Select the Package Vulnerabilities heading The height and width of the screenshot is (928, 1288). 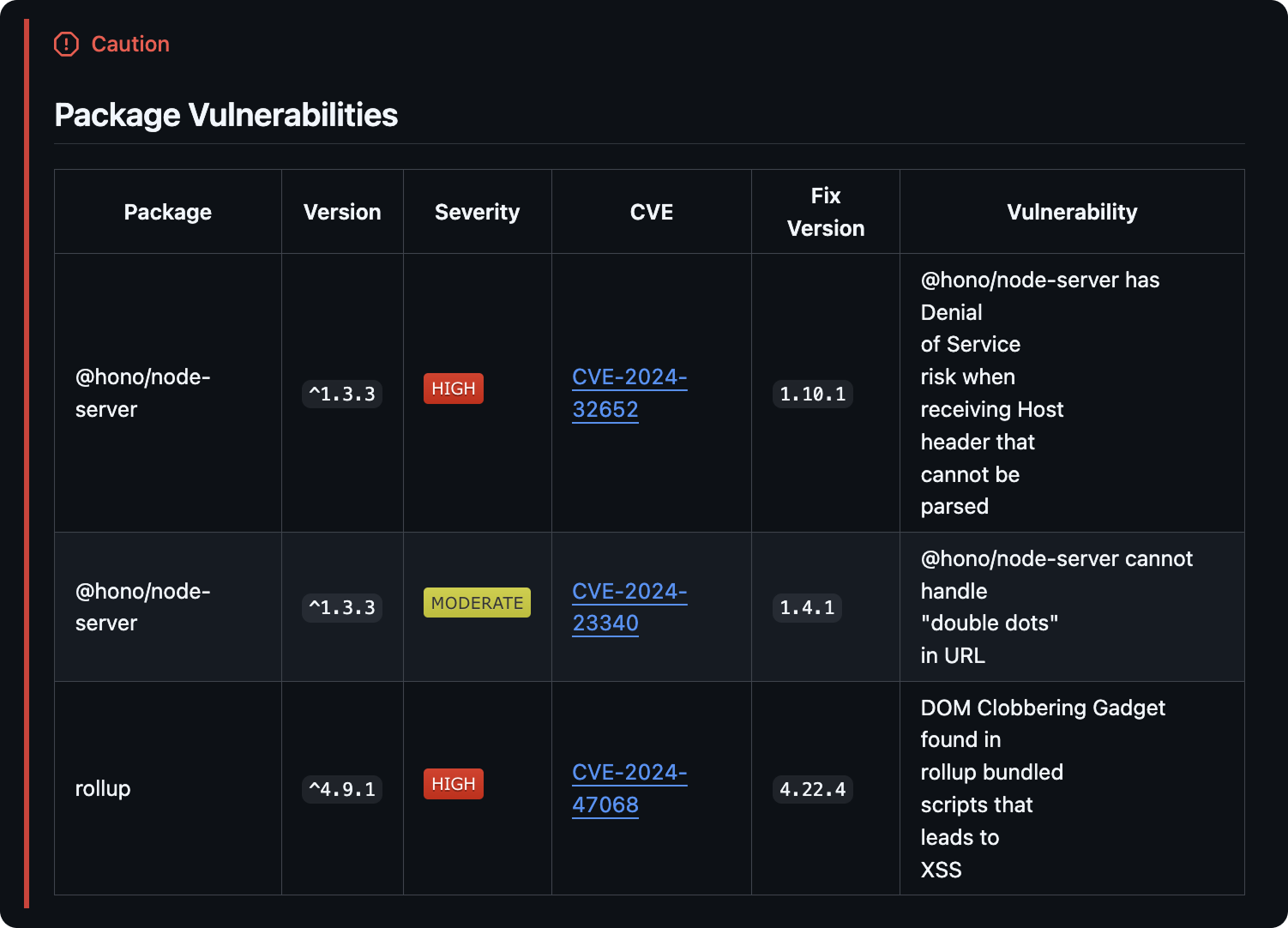(x=226, y=115)
